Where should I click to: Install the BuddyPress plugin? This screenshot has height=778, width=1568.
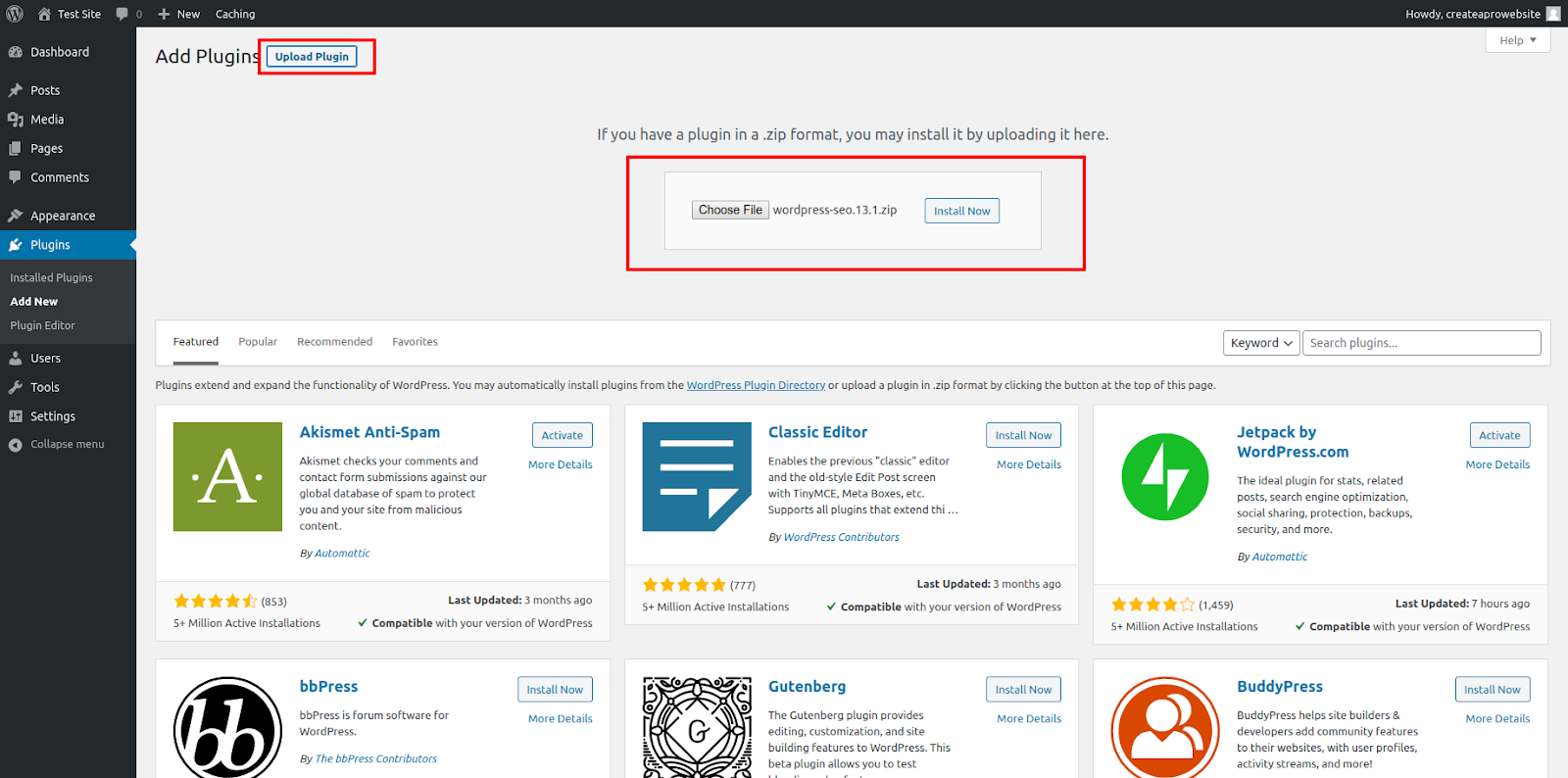(1493, 690)
